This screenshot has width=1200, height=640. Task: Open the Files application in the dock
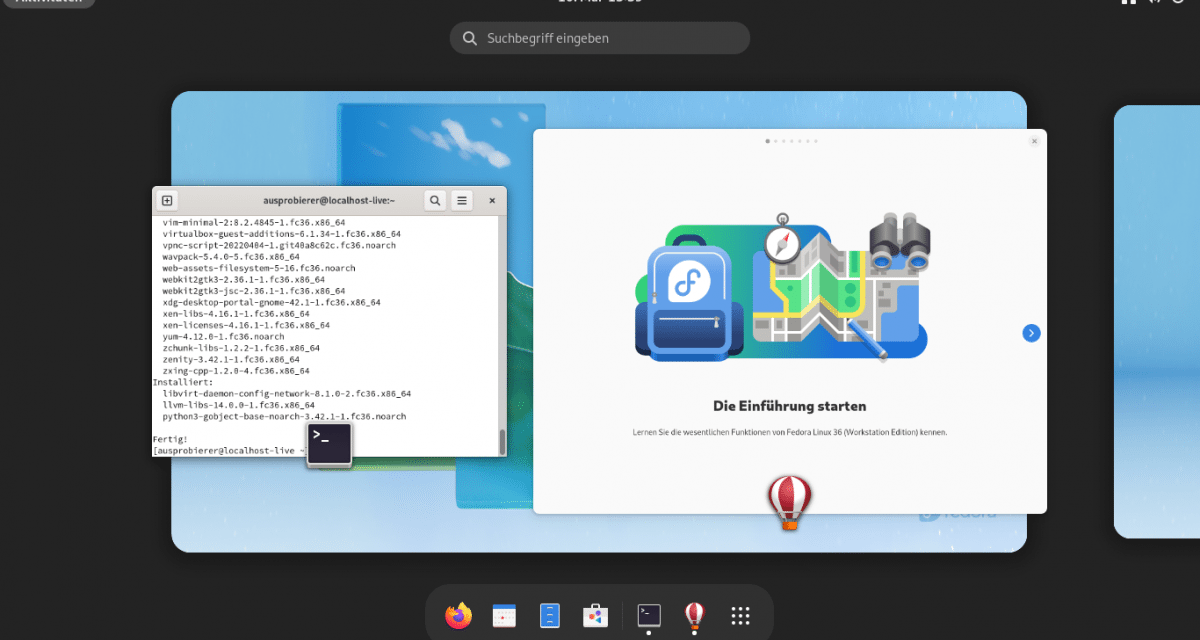pos(550,615)
